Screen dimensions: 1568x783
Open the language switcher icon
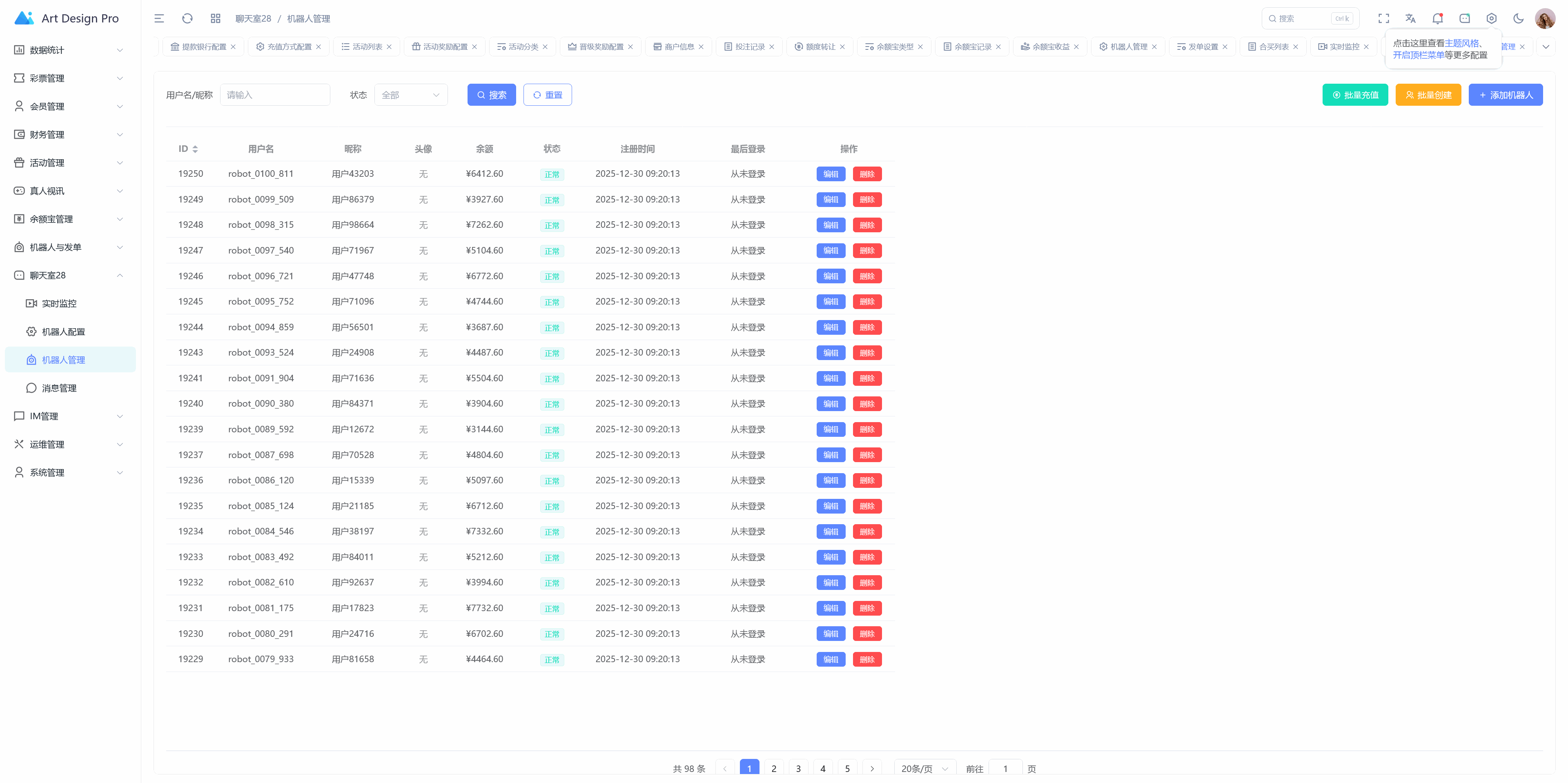click(1410, 18)
